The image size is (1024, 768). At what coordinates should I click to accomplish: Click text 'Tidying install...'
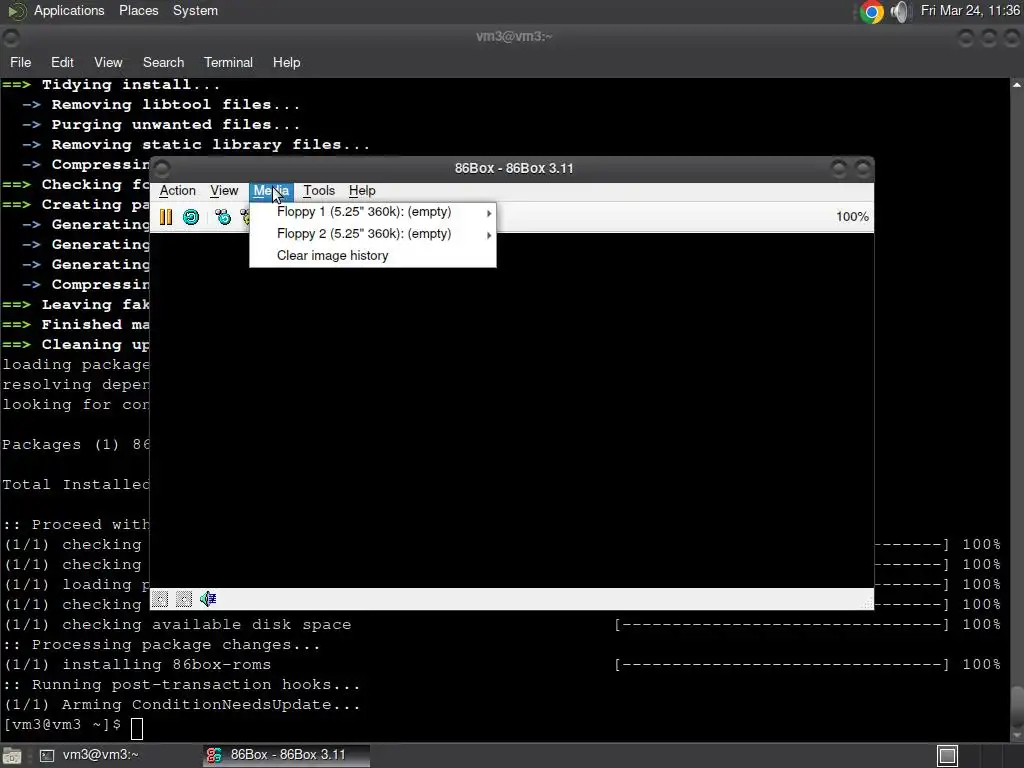131,85
